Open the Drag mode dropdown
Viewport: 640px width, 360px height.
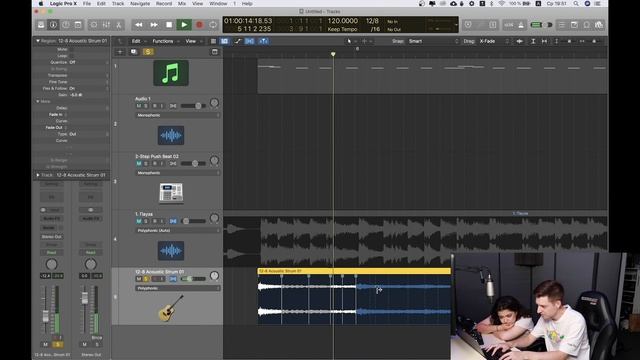(494, 41)
